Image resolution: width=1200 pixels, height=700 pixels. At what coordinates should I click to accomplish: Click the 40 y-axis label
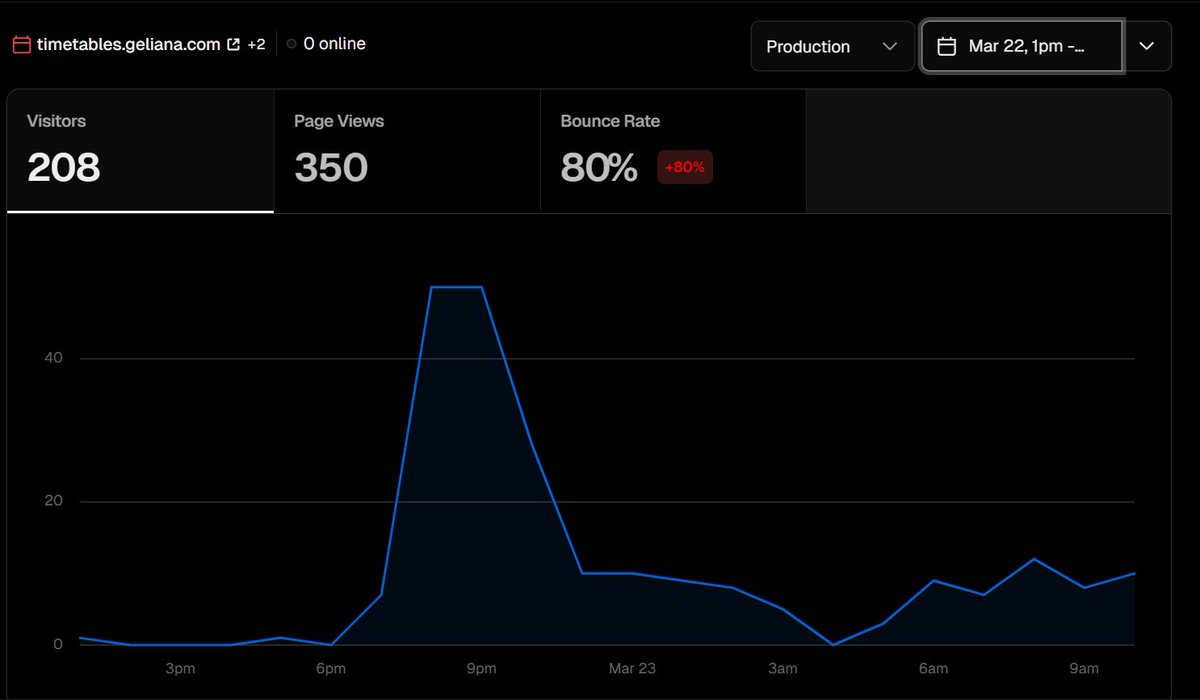click(53, 358)
